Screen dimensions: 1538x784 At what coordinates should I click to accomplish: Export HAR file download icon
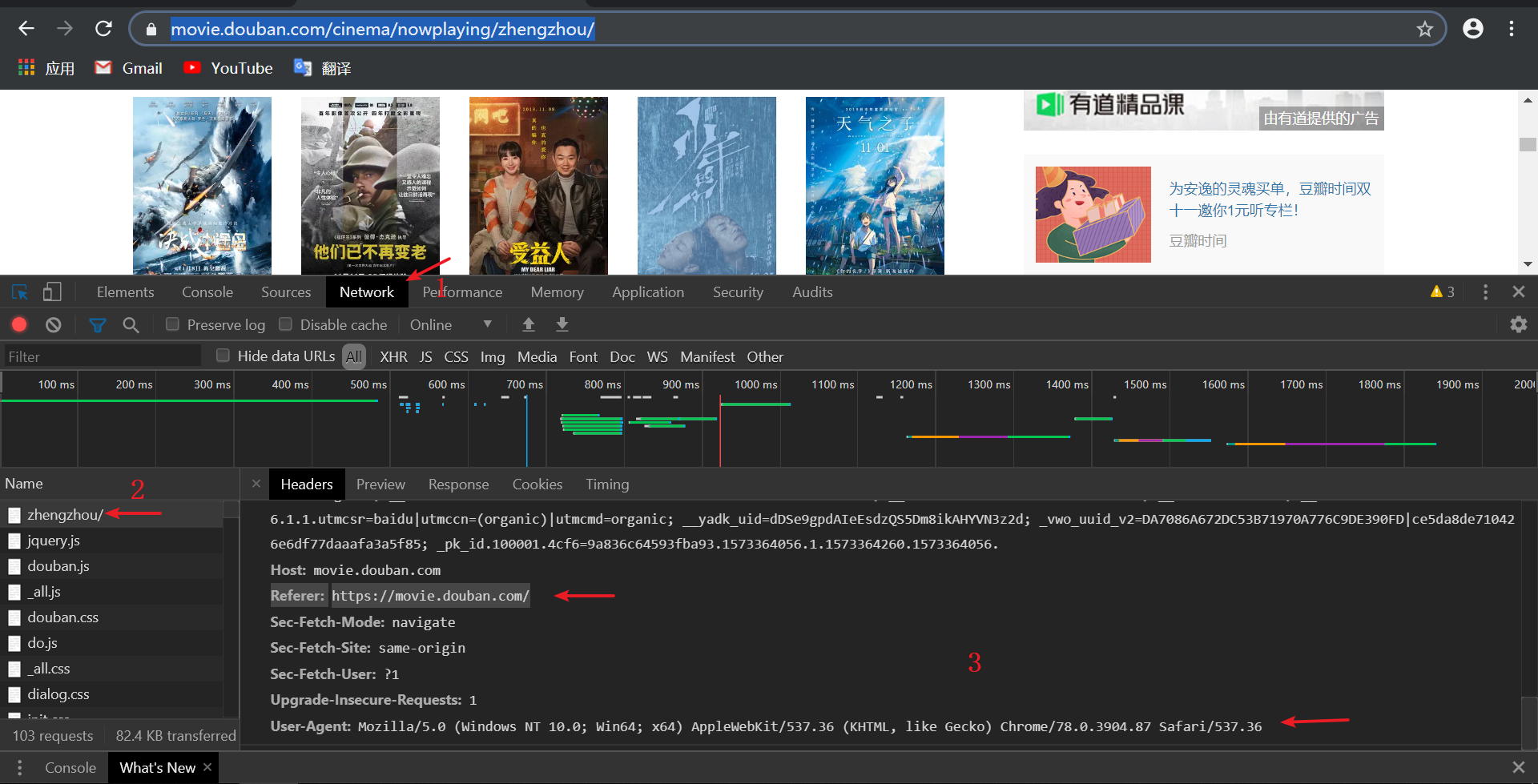click(x=562, y=324)
